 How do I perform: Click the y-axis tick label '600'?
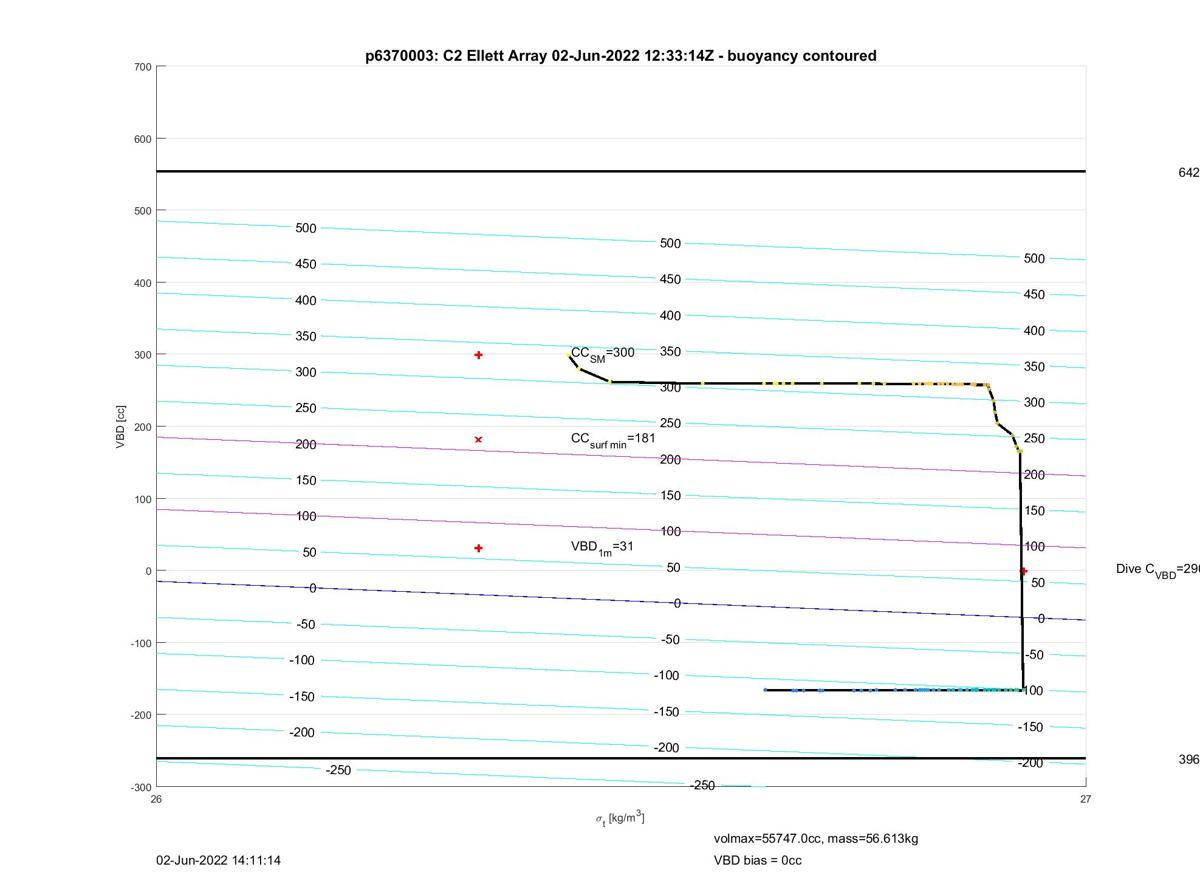point(142,139)
